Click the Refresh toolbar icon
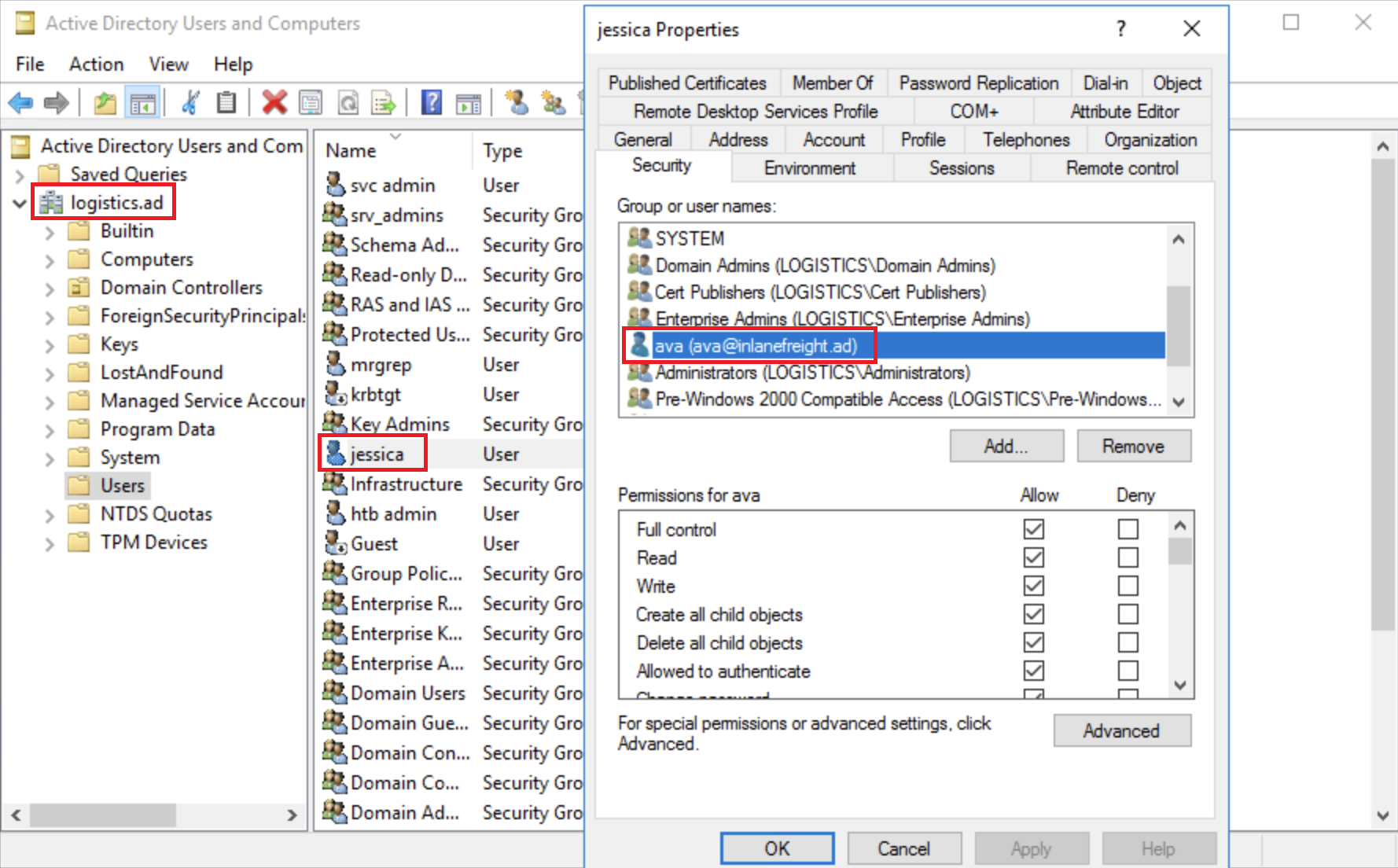The height and width of the screenshot is (868, 1398). pos(348,103)
